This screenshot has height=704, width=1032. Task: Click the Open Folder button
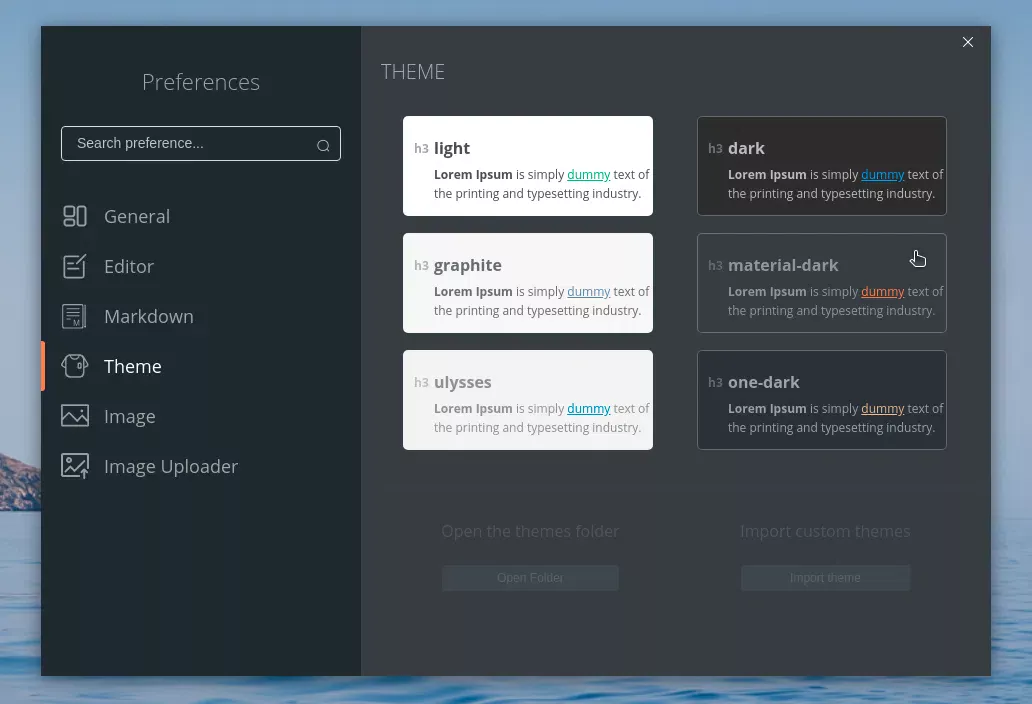[530, 578]
